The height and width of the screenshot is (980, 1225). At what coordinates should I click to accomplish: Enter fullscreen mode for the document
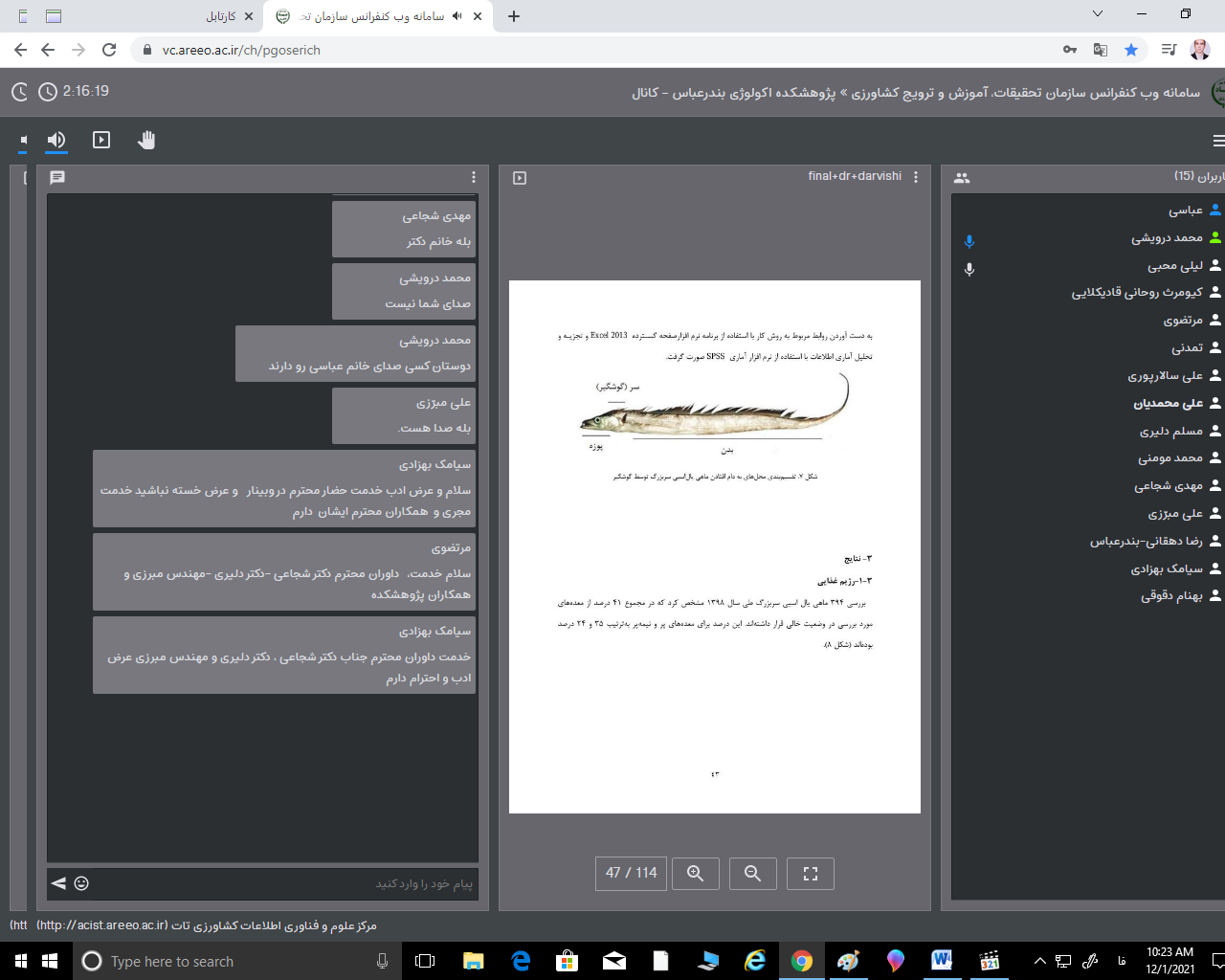pyautogui.click(x=811, y=873)
